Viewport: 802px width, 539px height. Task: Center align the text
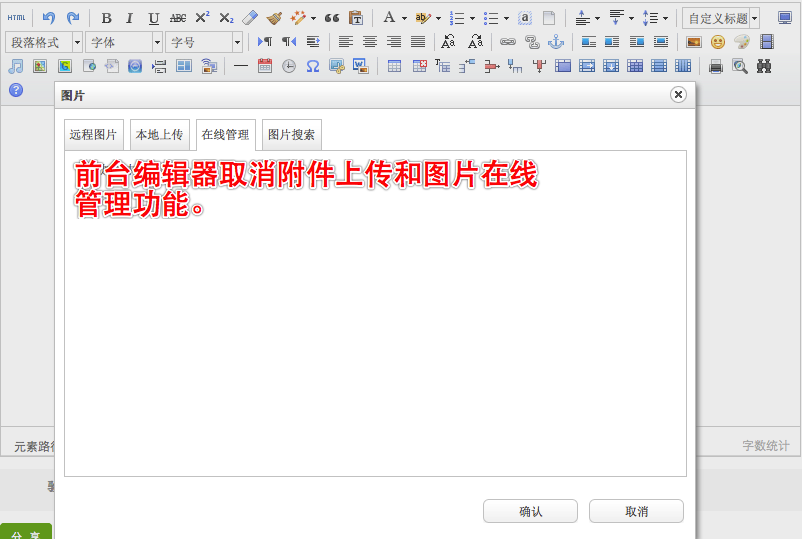point(370,42)
